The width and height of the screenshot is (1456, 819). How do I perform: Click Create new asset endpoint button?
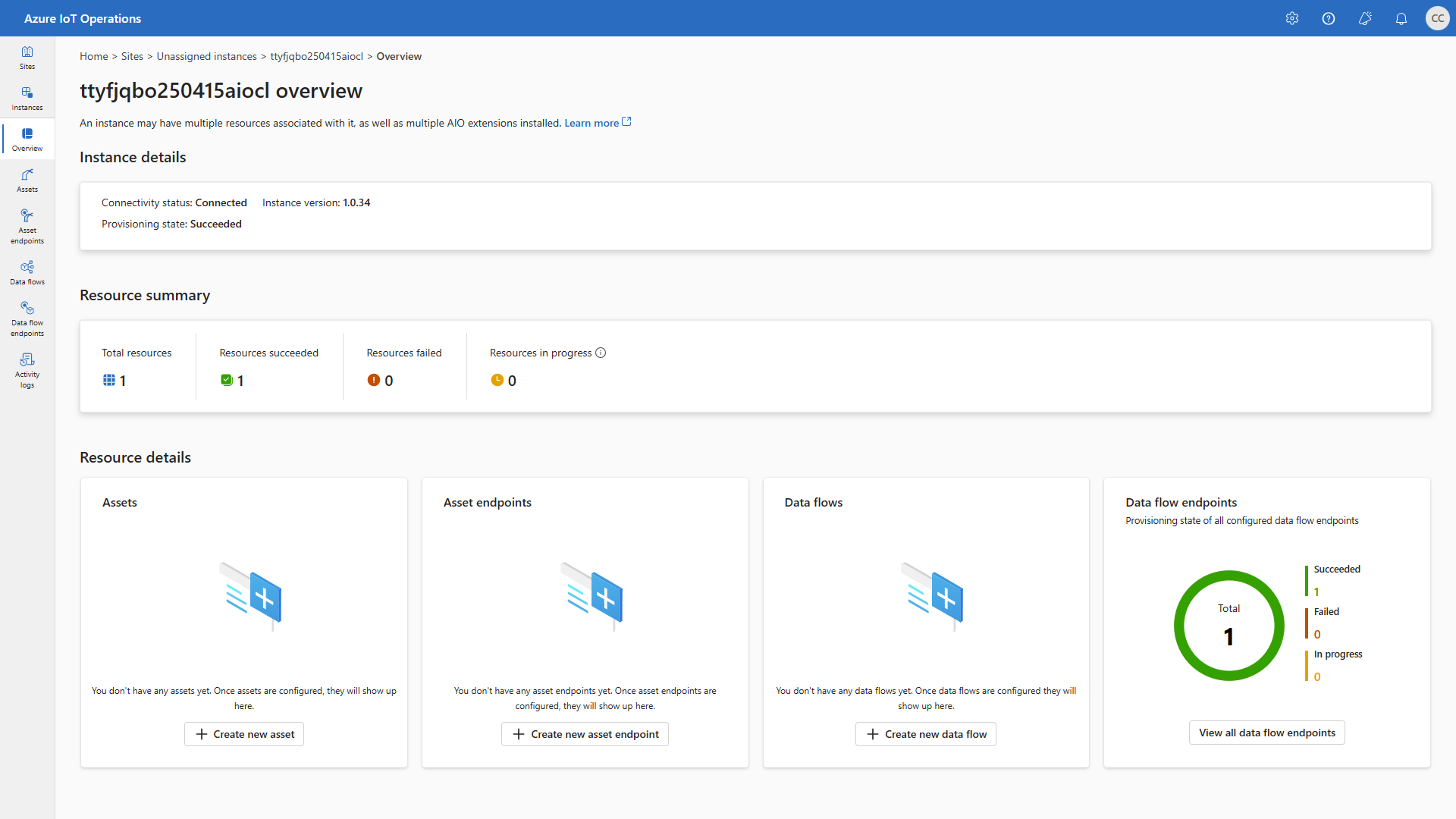(585, 734)
